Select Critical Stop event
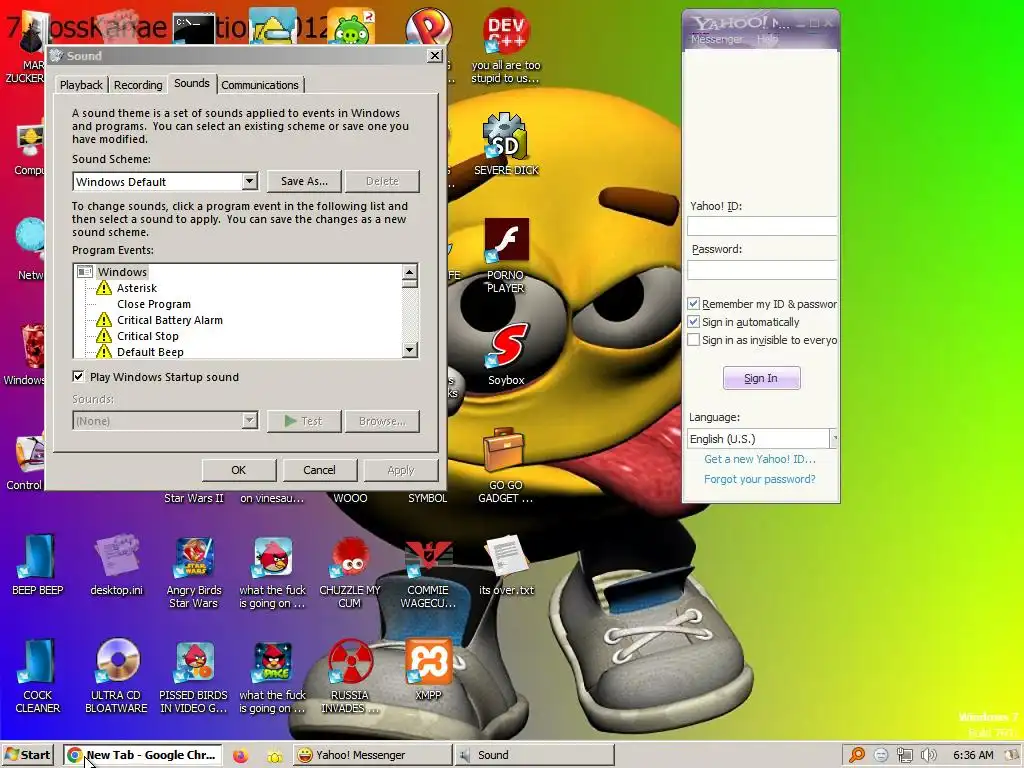Image resolution: width=1024 pixels, height=768 pixels. [148, 336]
